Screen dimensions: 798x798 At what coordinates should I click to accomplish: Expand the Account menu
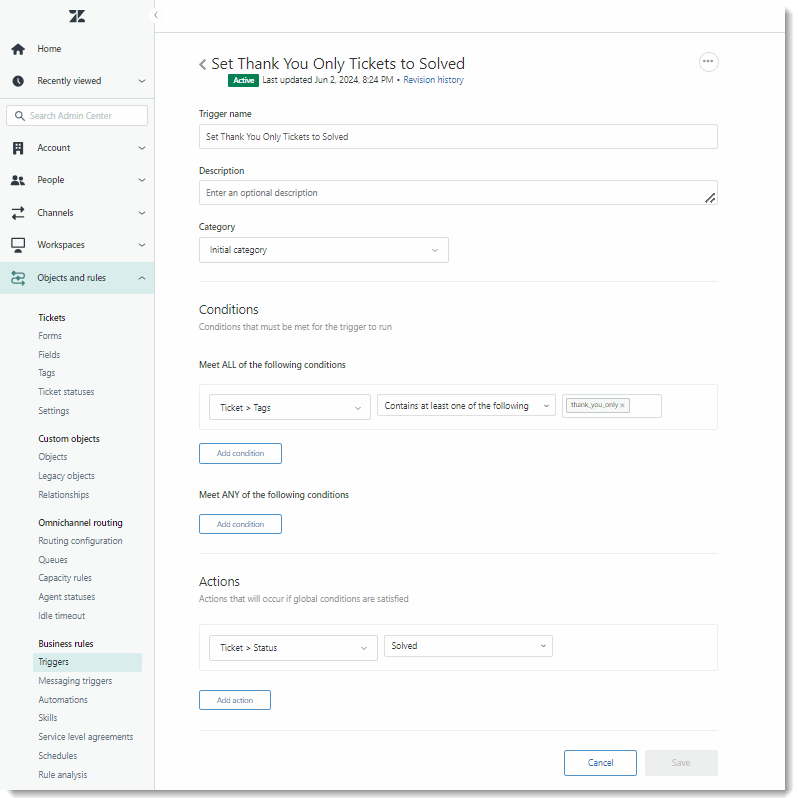tap(142, 148)
